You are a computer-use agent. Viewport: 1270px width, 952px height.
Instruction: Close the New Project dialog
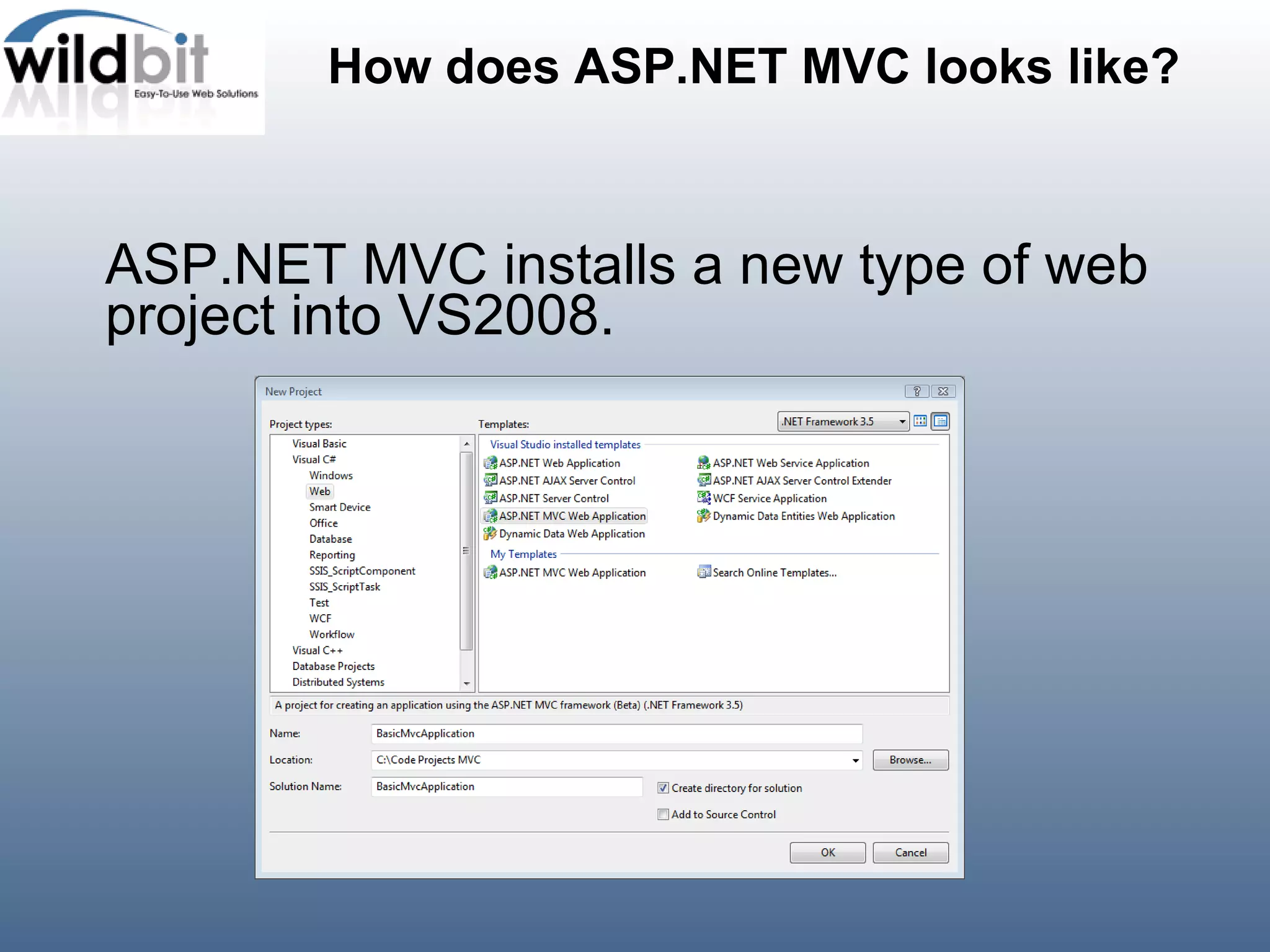point(943,391)
